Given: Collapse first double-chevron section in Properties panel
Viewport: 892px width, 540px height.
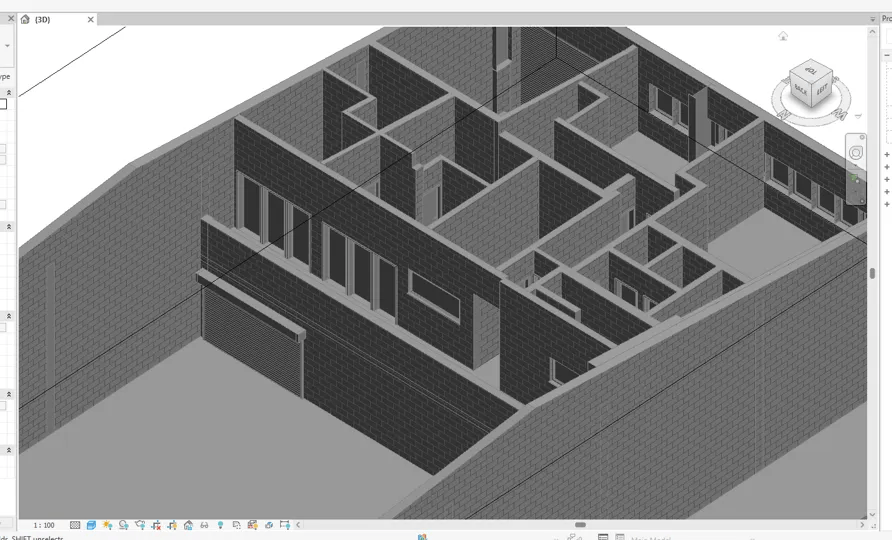Looking at the screenshot, I should point(9,92).
